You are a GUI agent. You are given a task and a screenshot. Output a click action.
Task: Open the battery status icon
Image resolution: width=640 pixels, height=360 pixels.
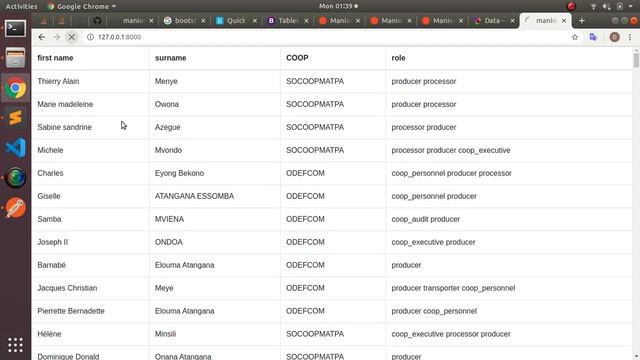tap(620, 6)
